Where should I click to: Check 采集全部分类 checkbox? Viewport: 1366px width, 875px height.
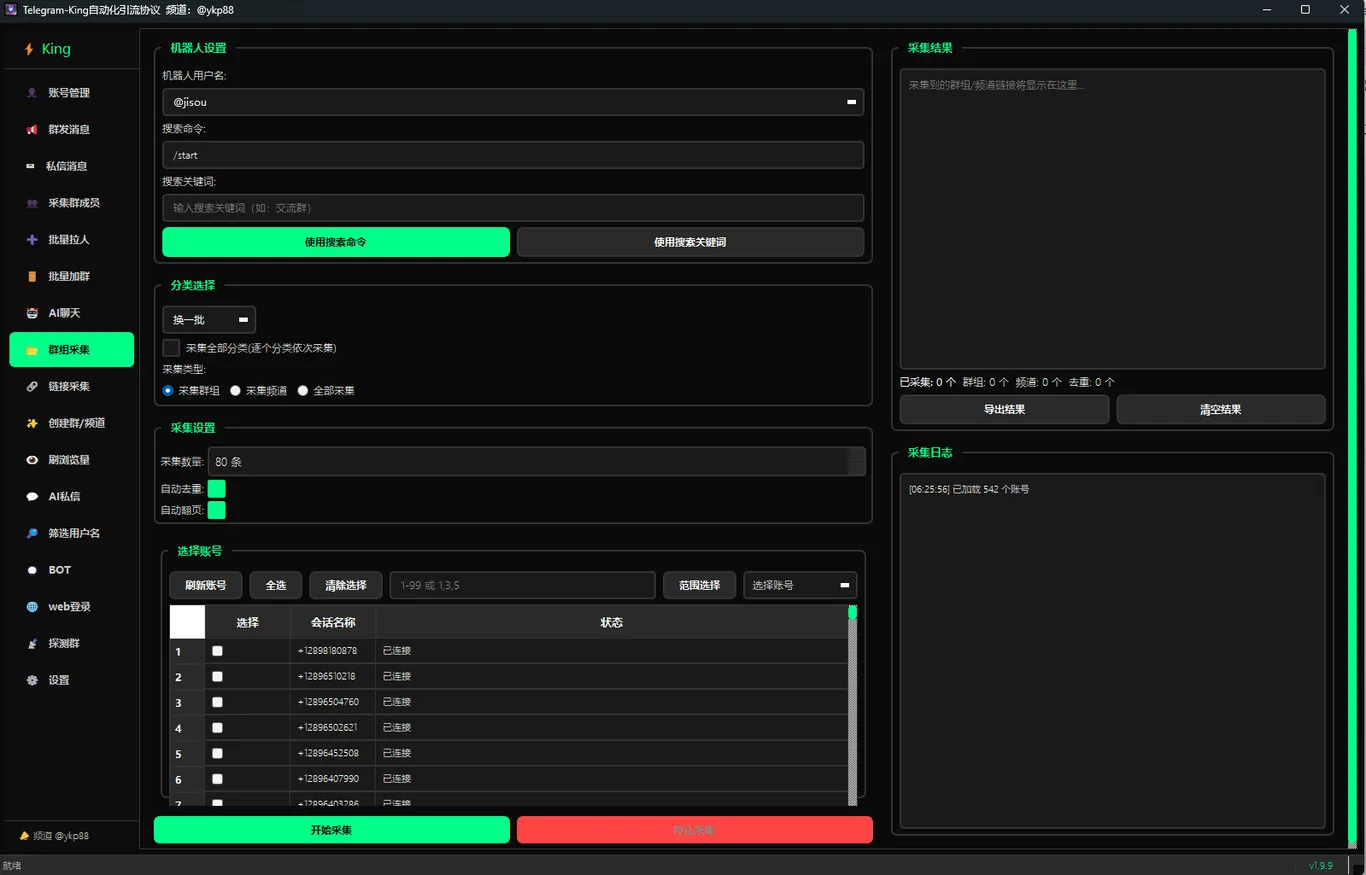pyautogui.click(x=171, y=348)
